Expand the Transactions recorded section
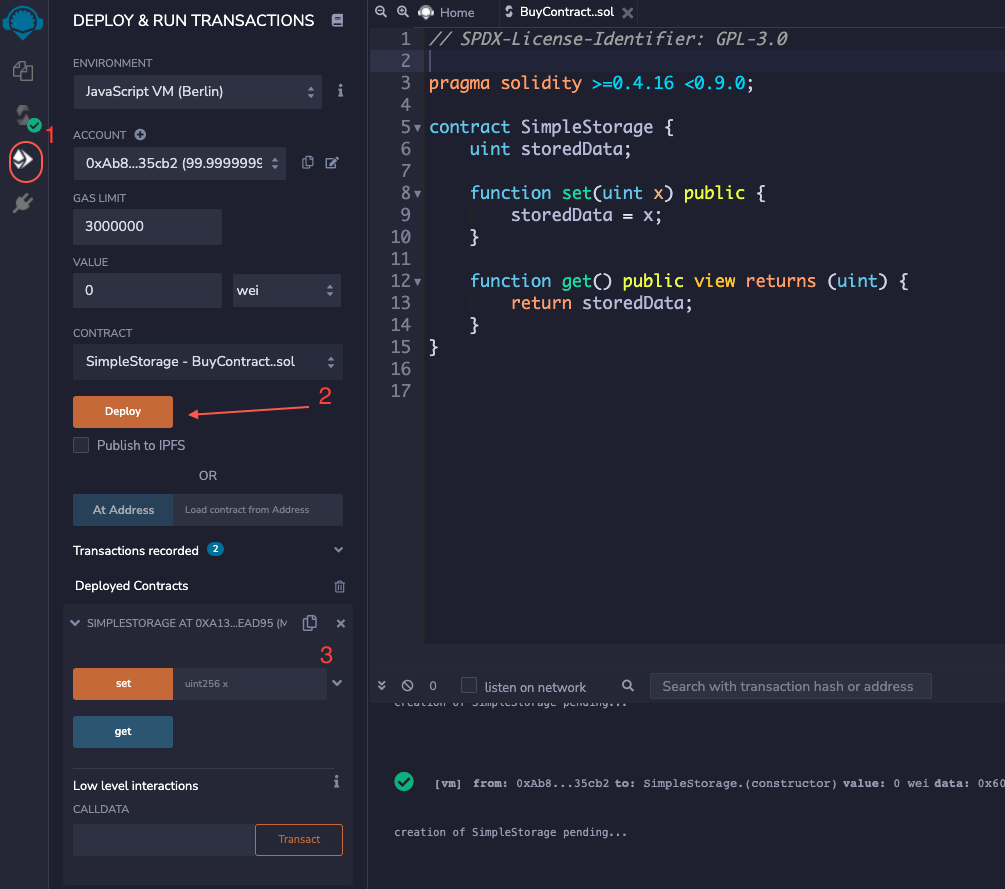 click(x=338, y=550)
